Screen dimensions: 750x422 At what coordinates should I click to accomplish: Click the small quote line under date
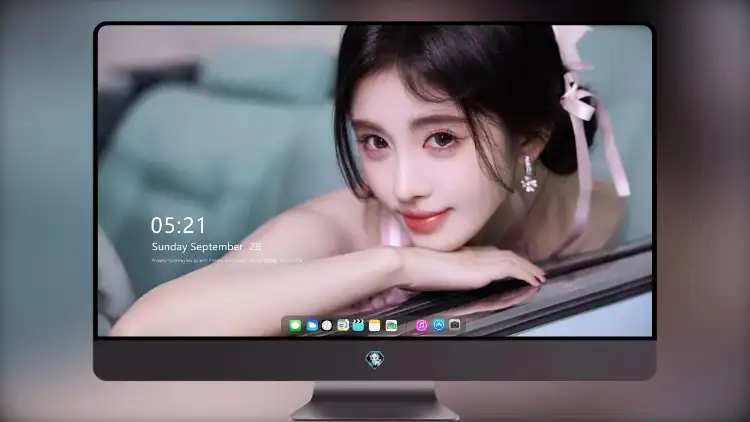[x=227, y=261]
